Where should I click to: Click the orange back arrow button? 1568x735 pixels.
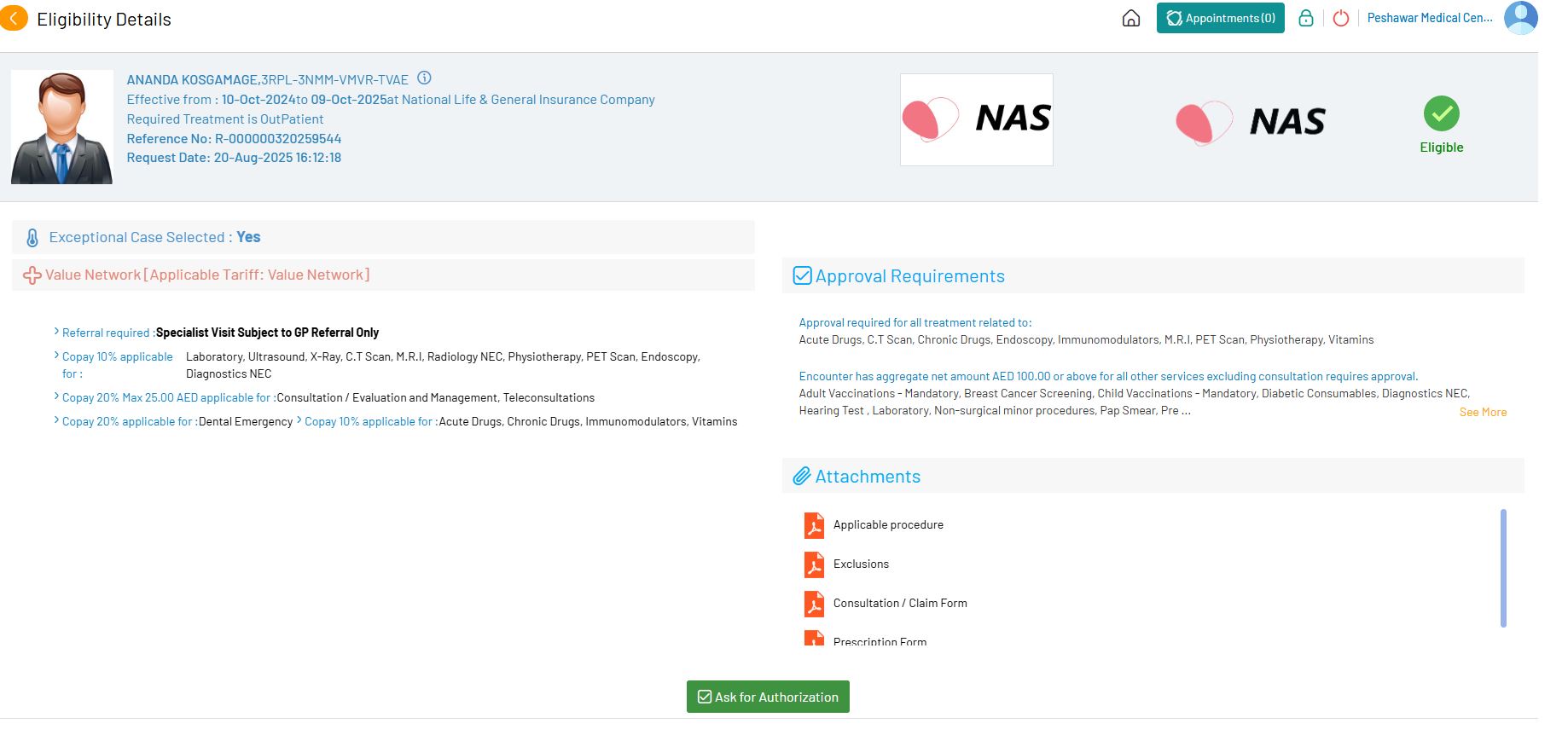14,18
